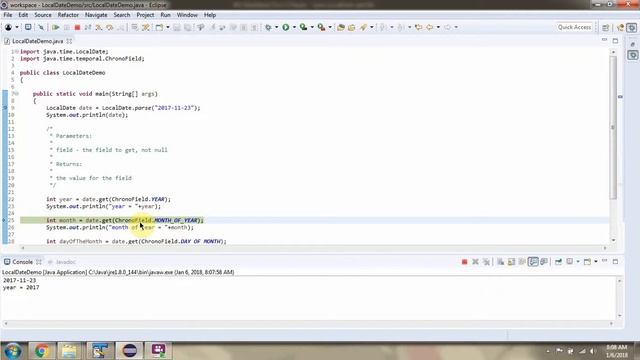
Task: Open the Project menu
Action: tap(145, 15)
